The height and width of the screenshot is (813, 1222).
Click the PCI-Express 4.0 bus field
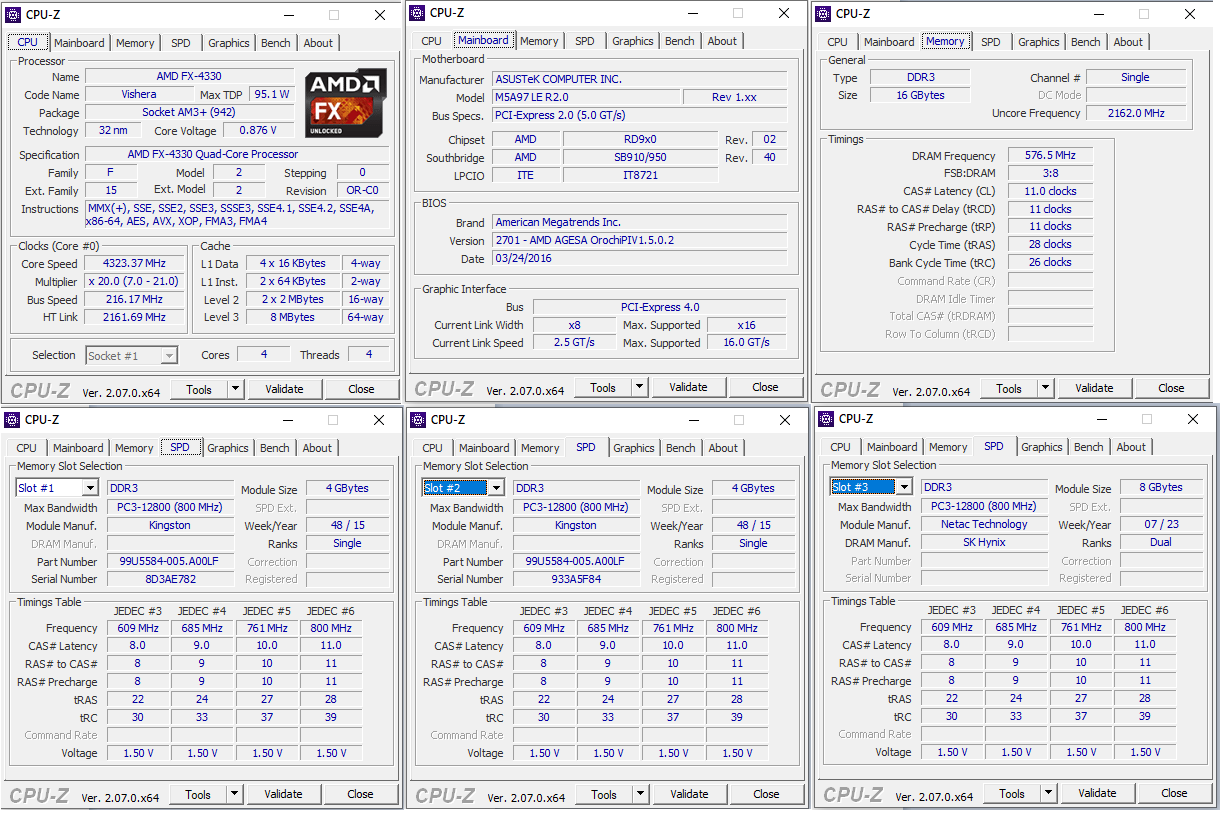point(660,308)
